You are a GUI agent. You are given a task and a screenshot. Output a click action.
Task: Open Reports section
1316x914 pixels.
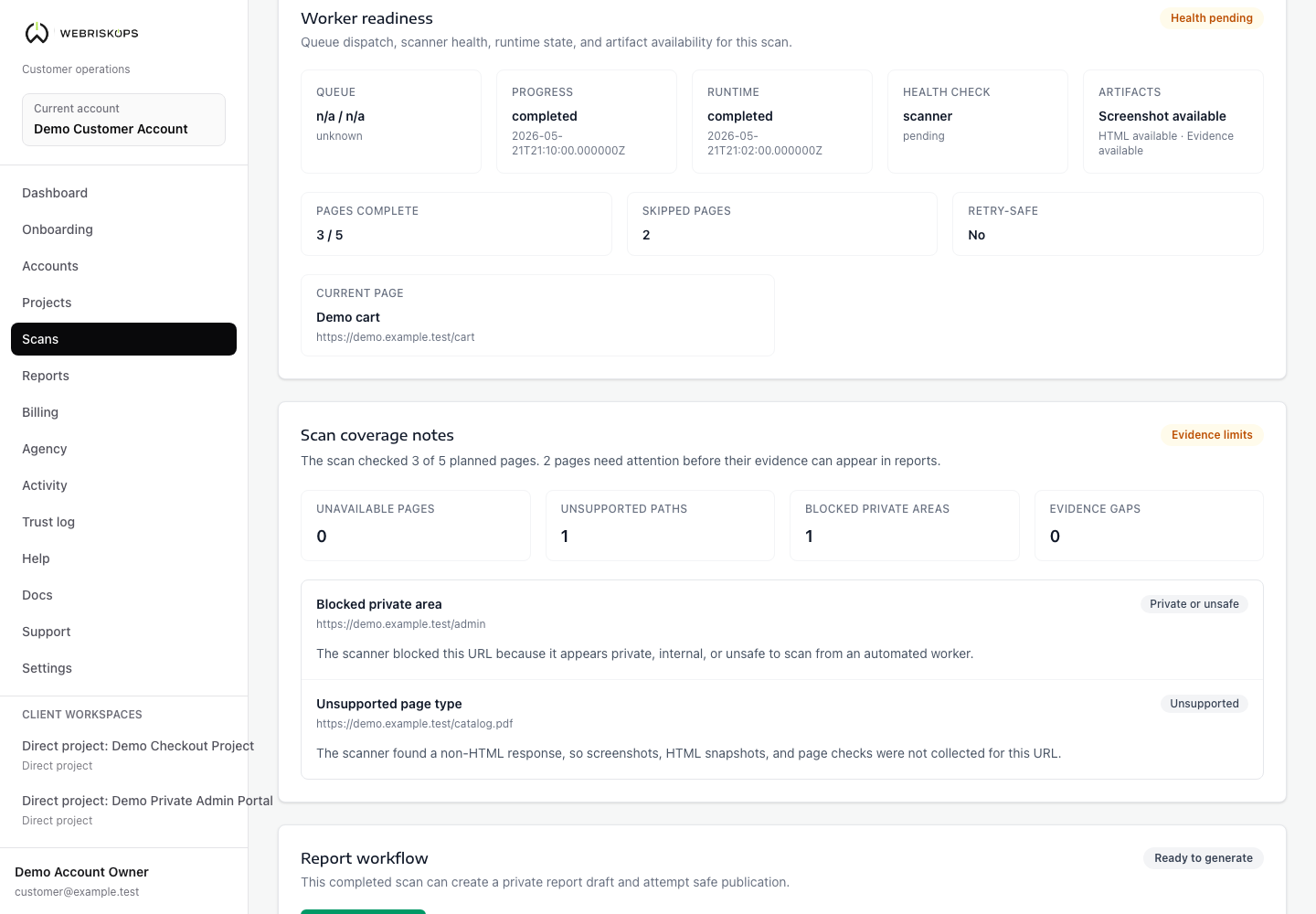(123, 376)
